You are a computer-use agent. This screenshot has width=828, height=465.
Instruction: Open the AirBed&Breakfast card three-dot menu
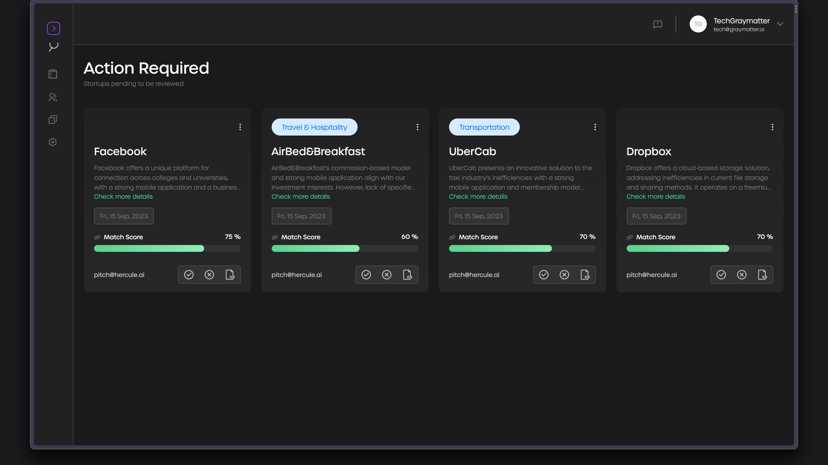417,127
